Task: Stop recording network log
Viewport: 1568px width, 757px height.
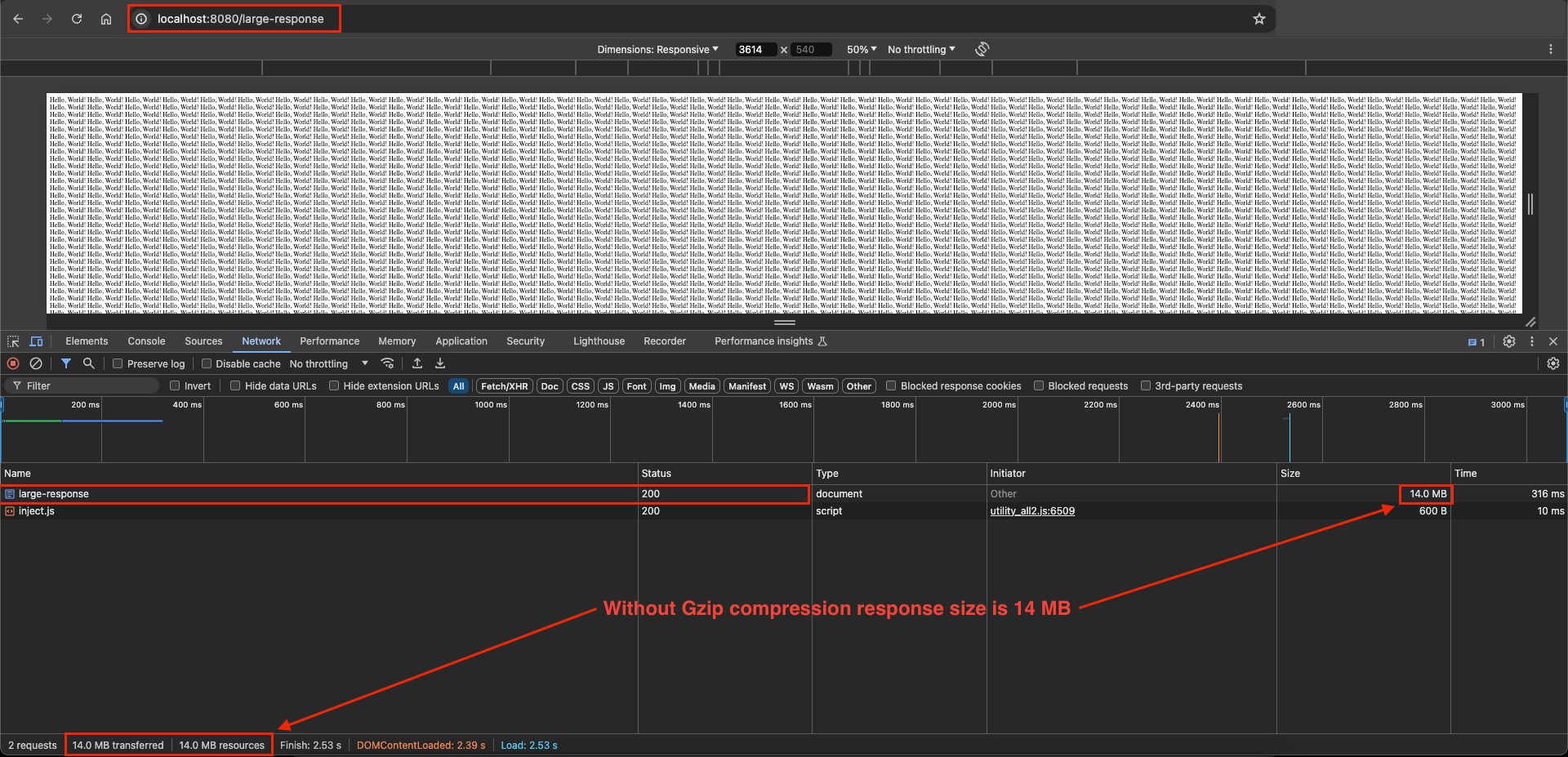Action: pyautogui.click(x=13, y=363)
